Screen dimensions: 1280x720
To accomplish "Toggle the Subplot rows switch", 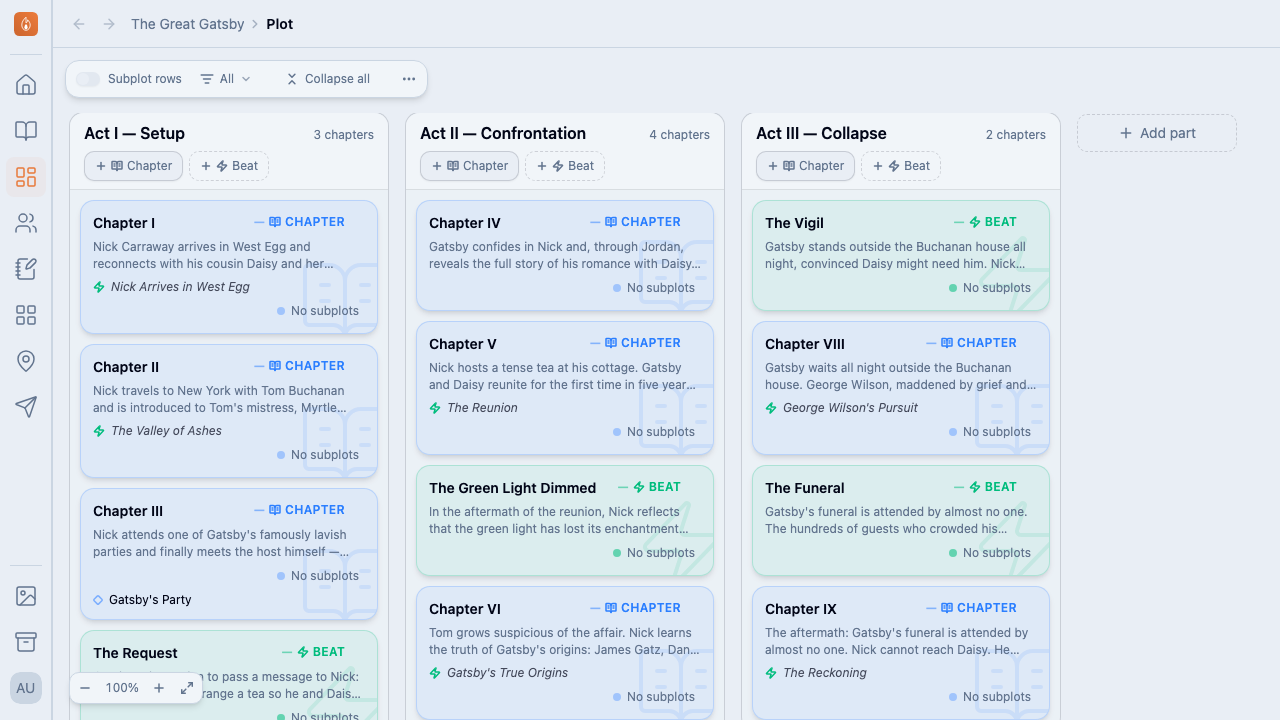I will 88,79.
